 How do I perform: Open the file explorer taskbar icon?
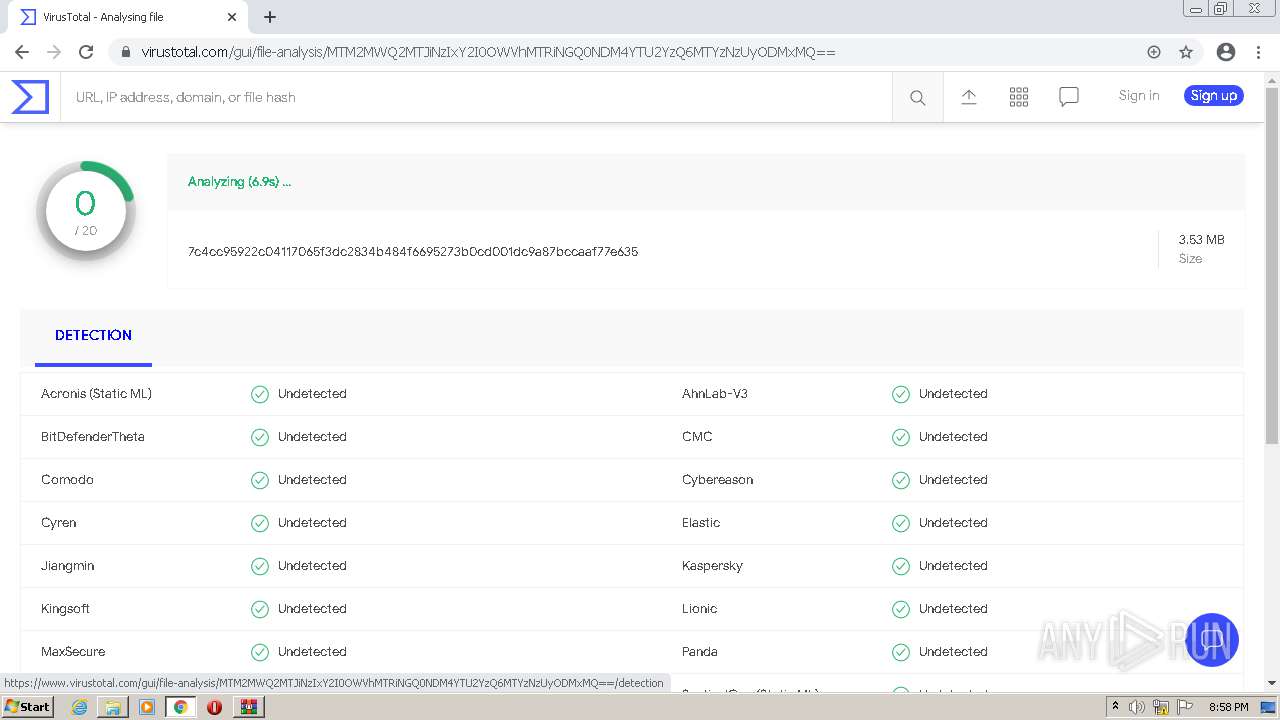pyautogui.click(x=113, y=707)
